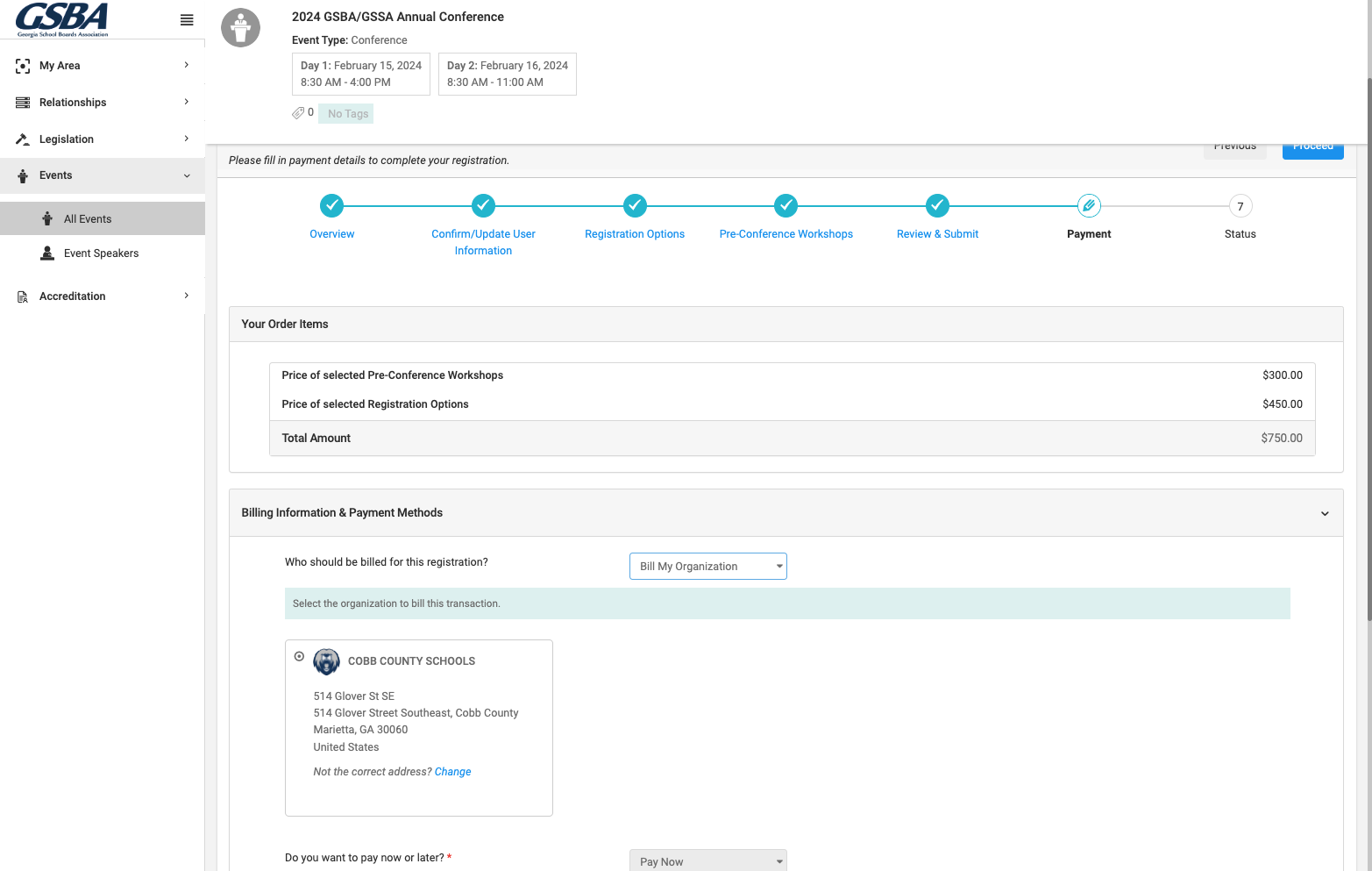Expand the Accreditation menu chevron

click(186, 296)
